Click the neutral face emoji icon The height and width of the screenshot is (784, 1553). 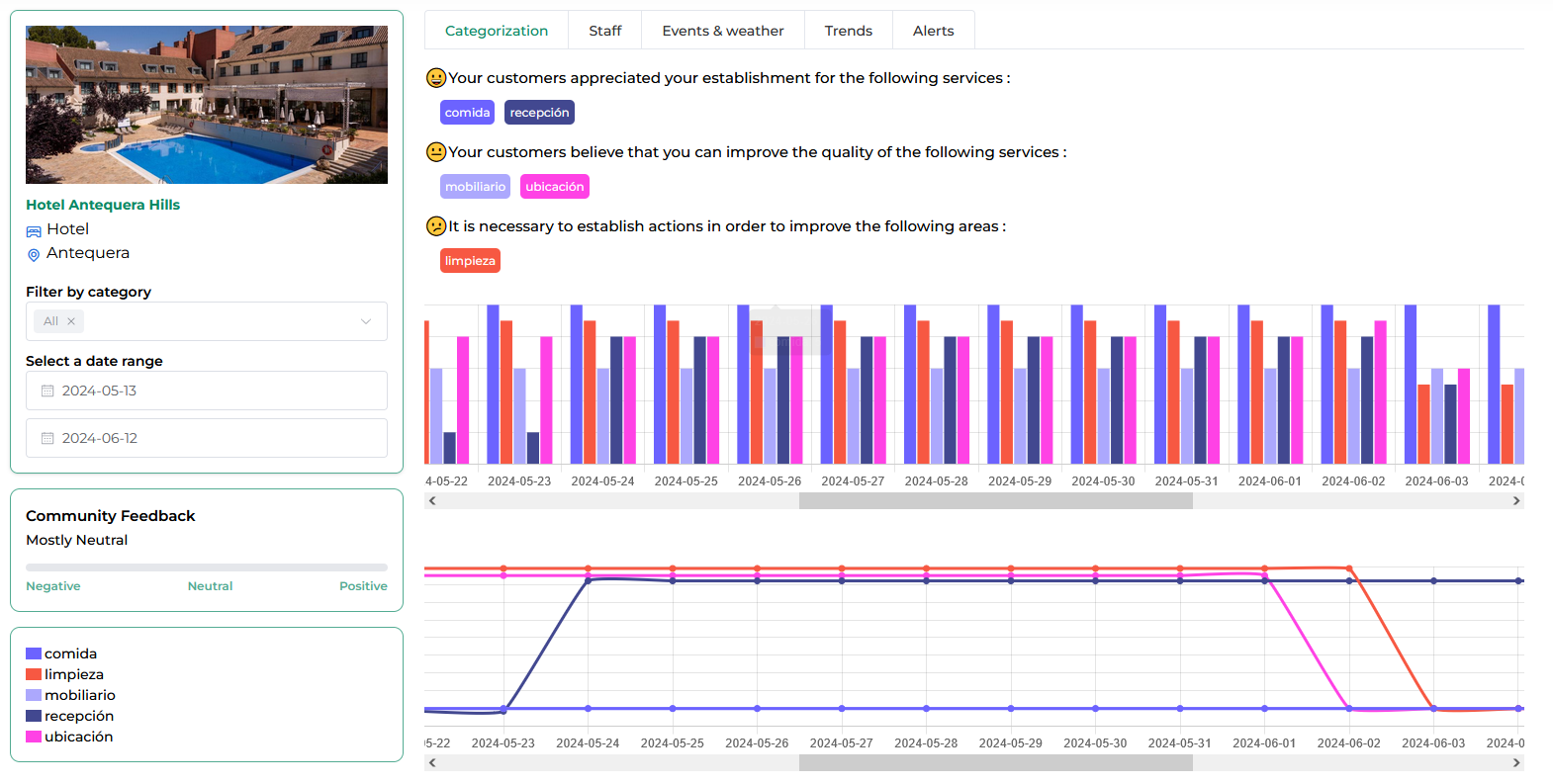tap(436, 151)
